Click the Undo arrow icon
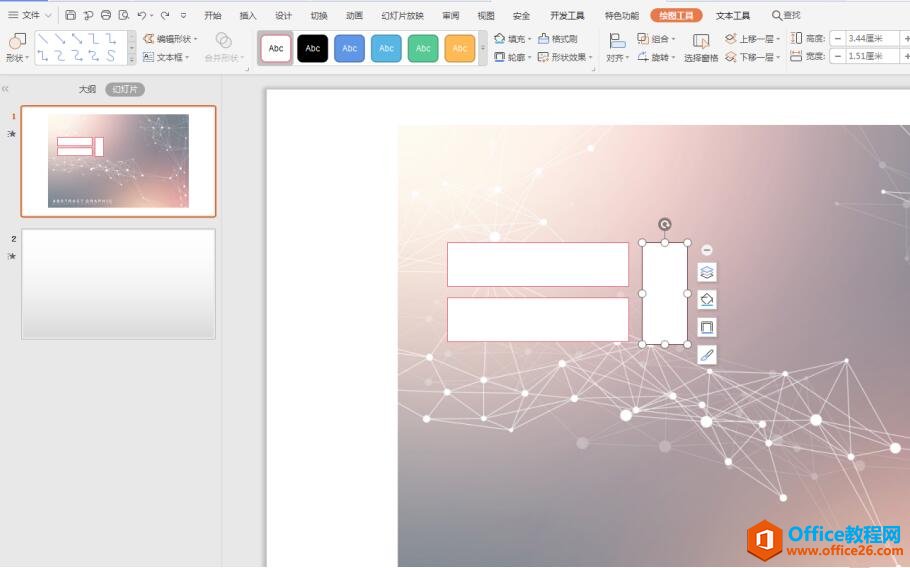Screen dimensions: 910x568 [142, 15]
